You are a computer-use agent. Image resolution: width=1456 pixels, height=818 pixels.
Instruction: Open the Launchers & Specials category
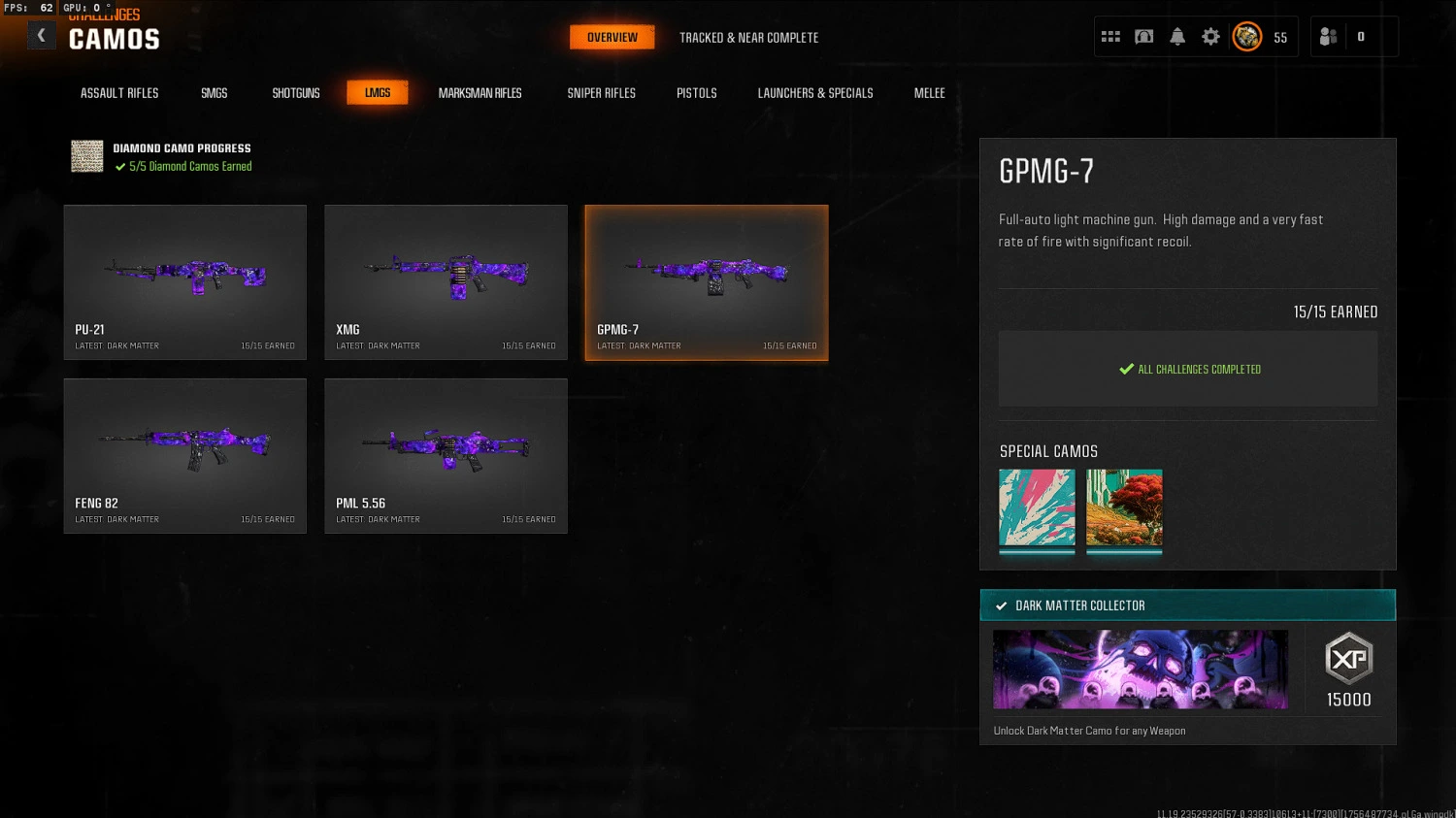pos(815,93)
